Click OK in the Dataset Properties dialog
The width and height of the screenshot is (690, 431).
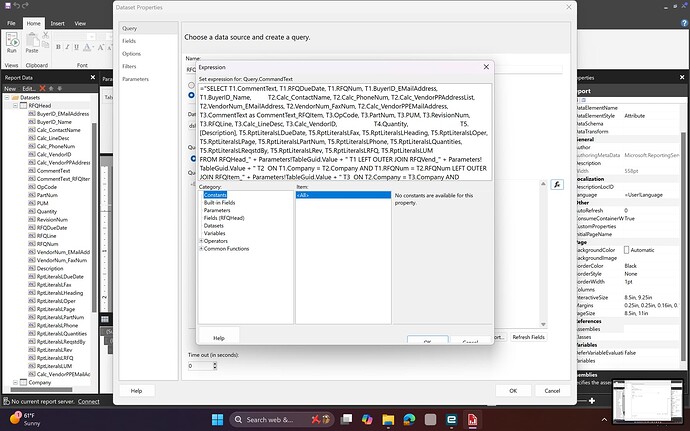513,390
